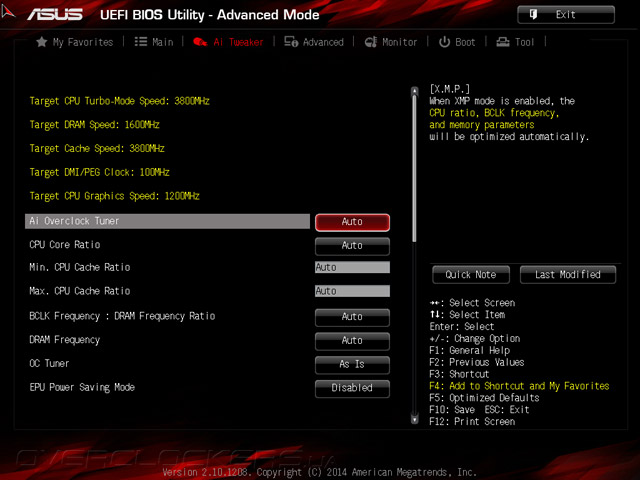Click the My Favorites star icon
The height and width of the screenshot is (480, 640).
click(42, 42)
